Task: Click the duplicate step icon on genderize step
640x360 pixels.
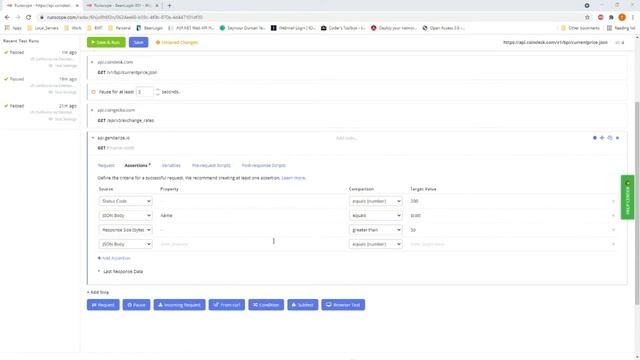Action: pos(609,138)
